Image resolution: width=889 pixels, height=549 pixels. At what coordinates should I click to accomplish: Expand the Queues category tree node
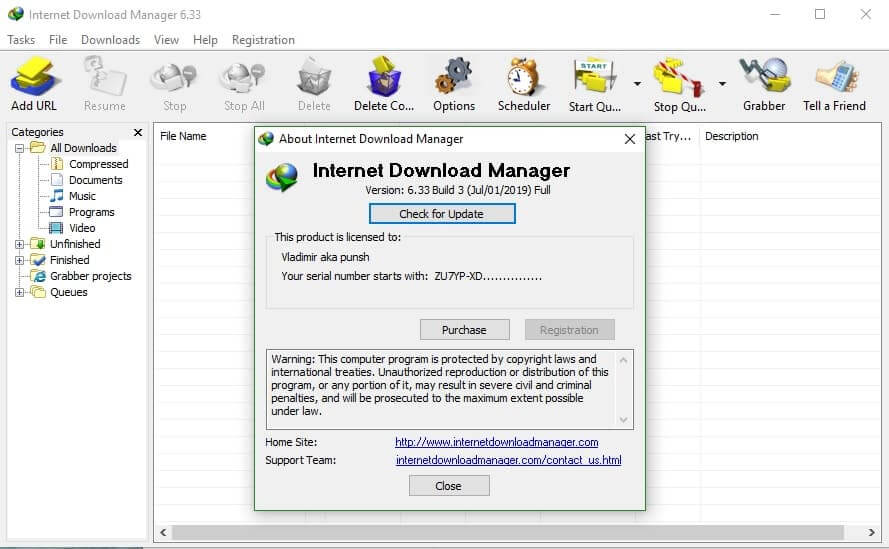(x=20, y=292)
